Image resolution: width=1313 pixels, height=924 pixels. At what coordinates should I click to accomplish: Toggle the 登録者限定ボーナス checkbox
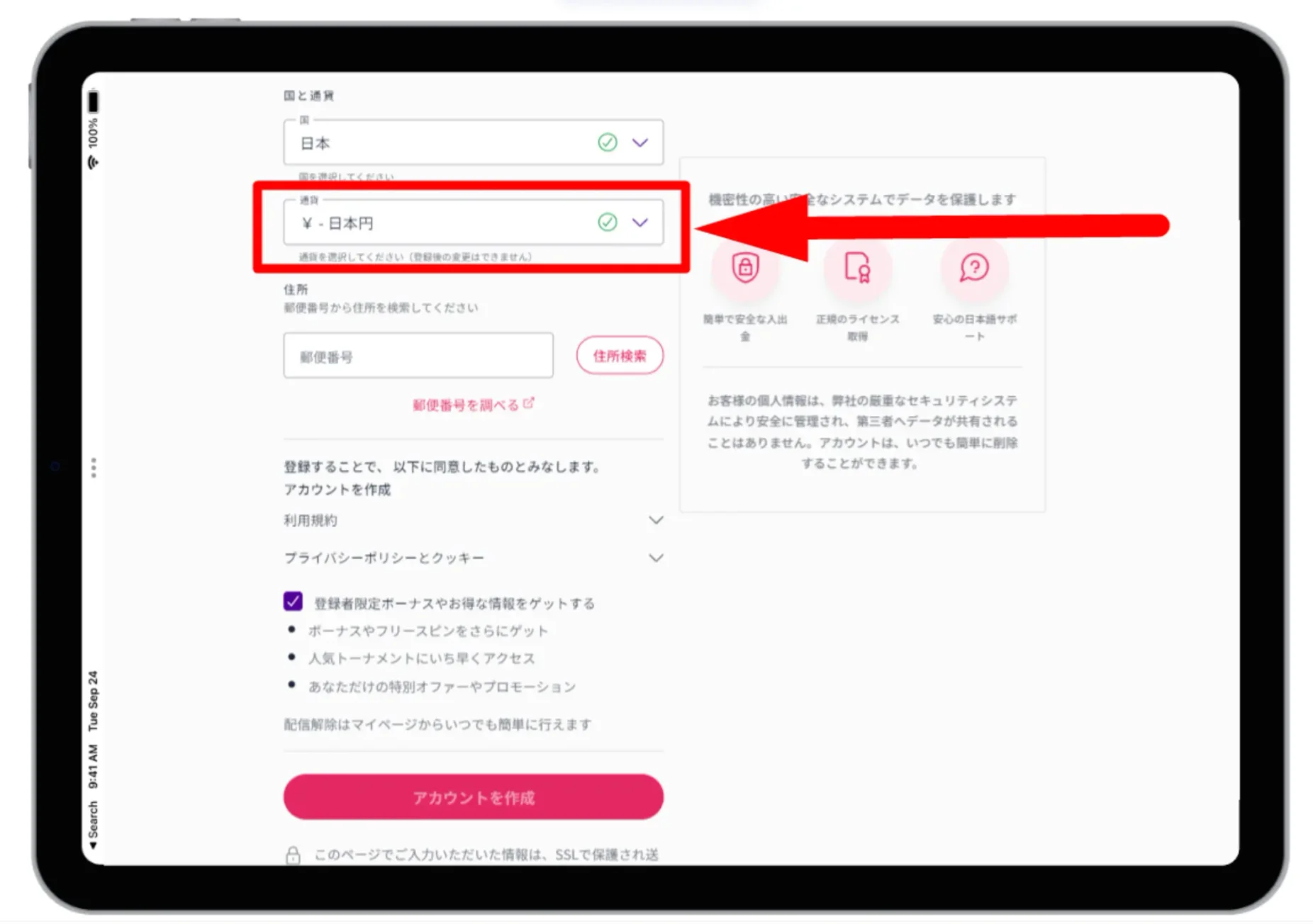(x=293, y=602)
